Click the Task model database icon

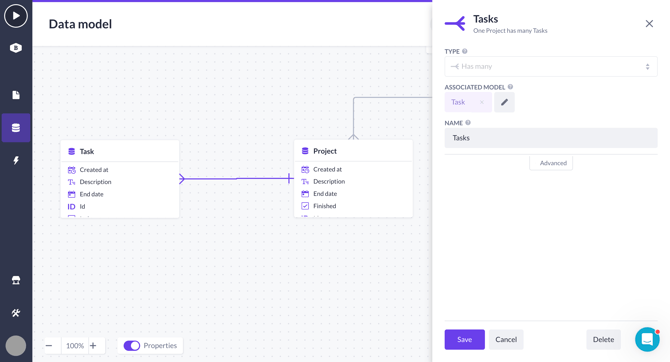point(71,151)
